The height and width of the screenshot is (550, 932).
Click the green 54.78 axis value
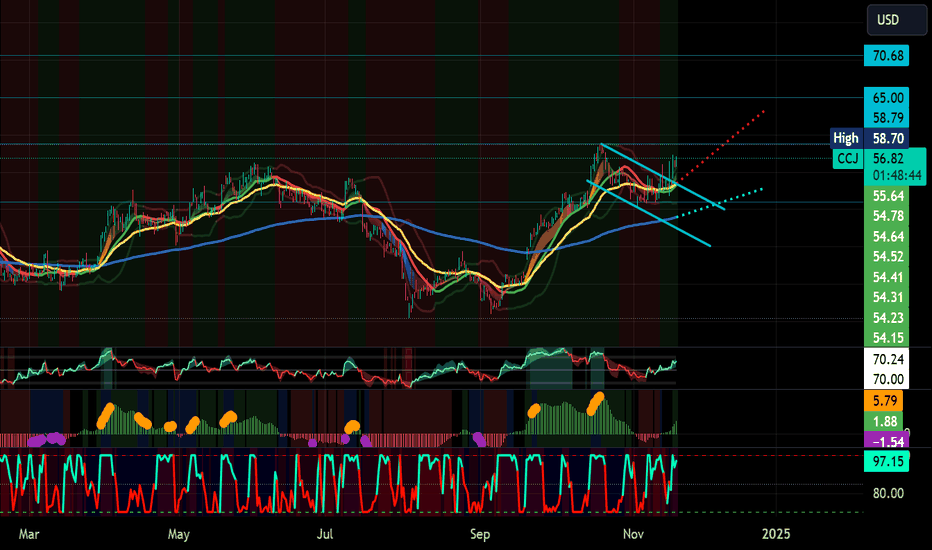[x=888, y=216]
